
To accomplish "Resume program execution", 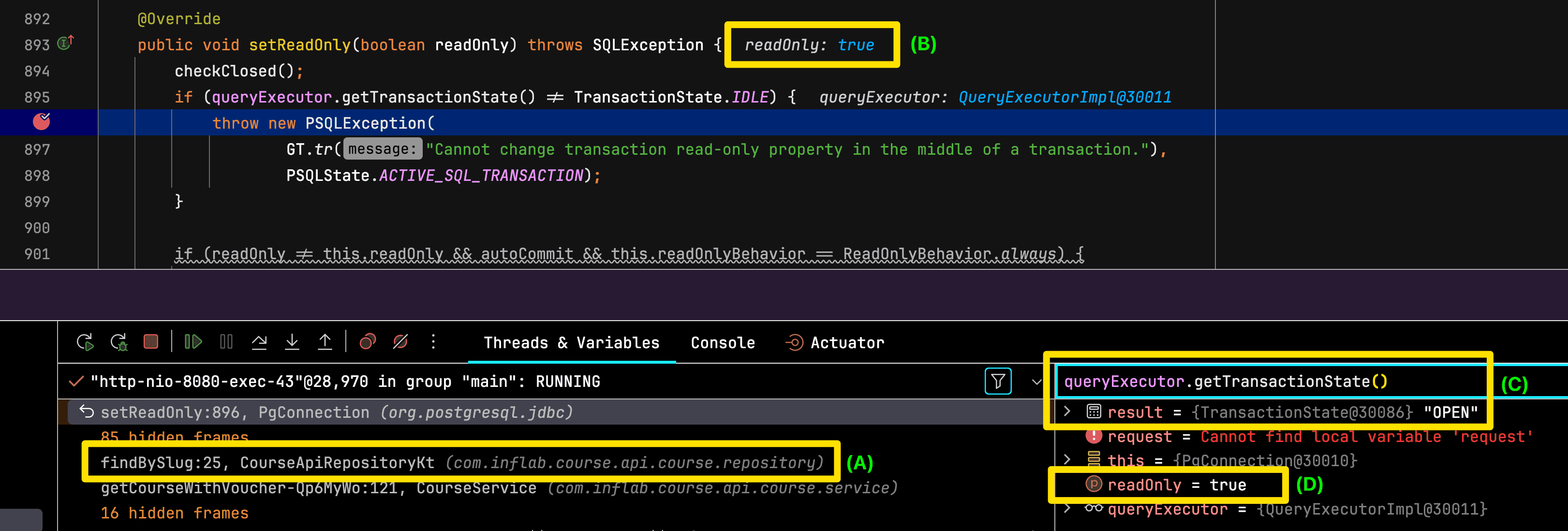I will click(193, 342).
